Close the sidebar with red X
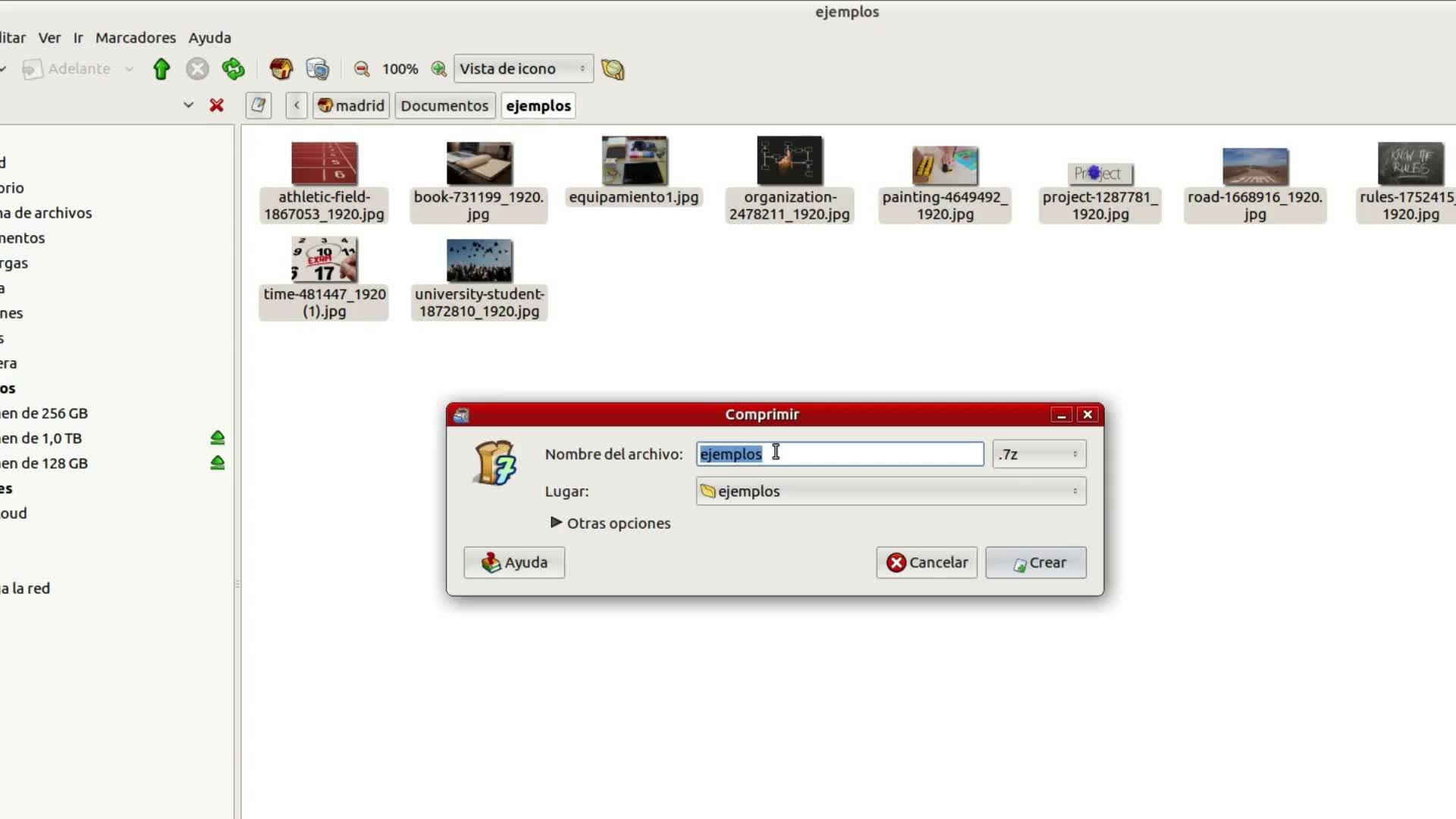The height and width of the screenshot is (819, 1456). point(217,105)
